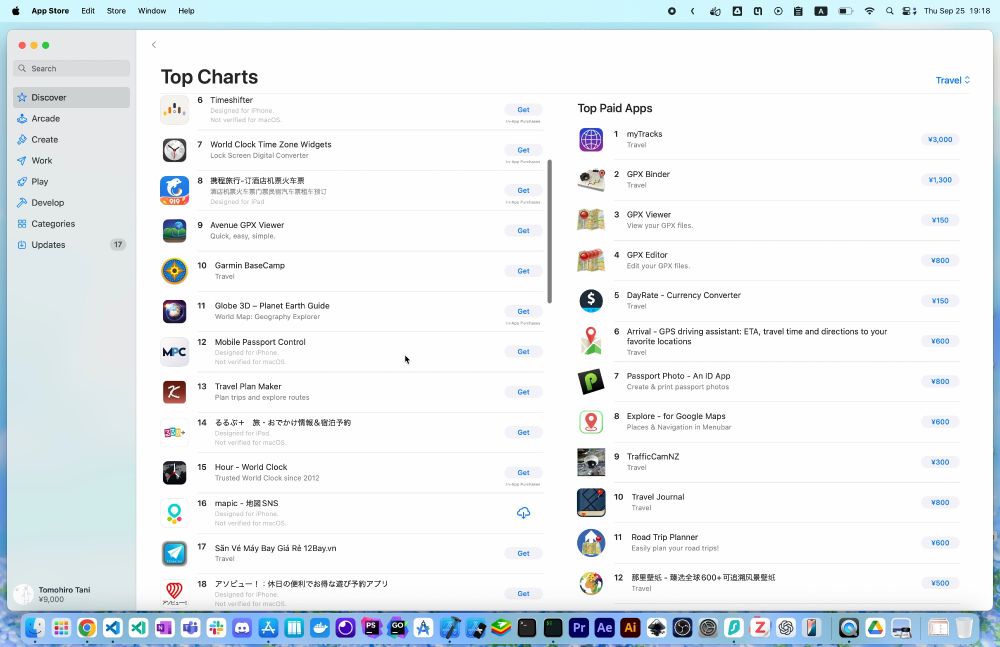Image resolution: width=1000 pixels, height=647 pixels.
Task: Open Updates in the sidebar
Action: 71,245
